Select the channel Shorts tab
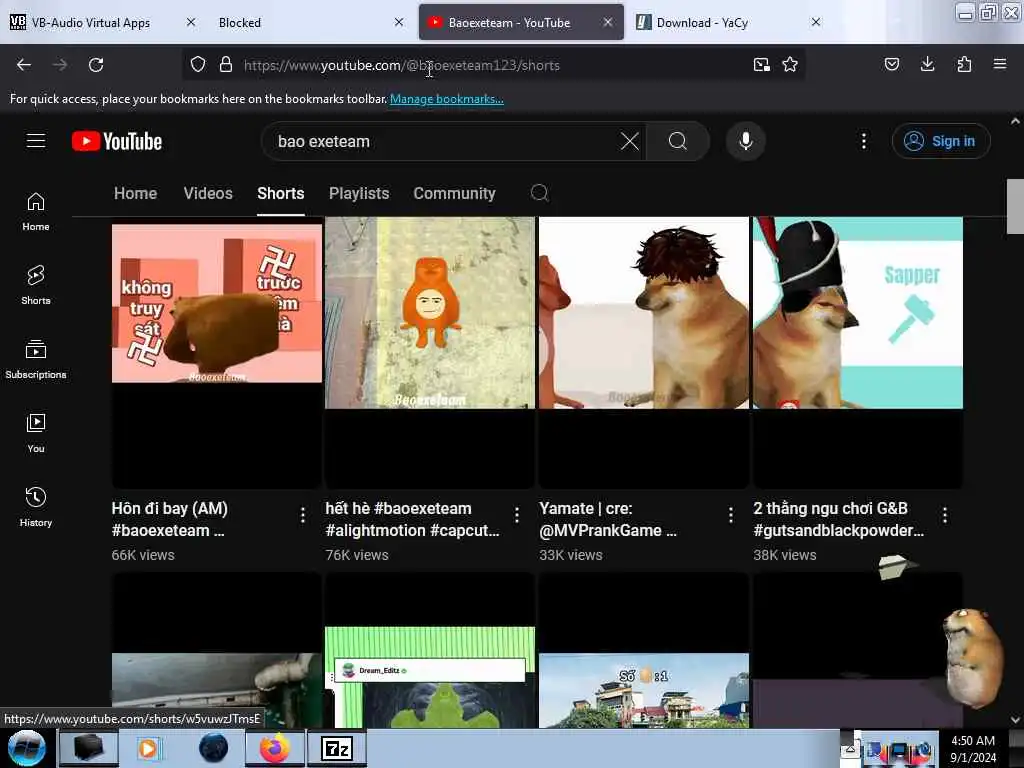The width and height of the screenshot is (1024, 768). click(x=281, y=193)
